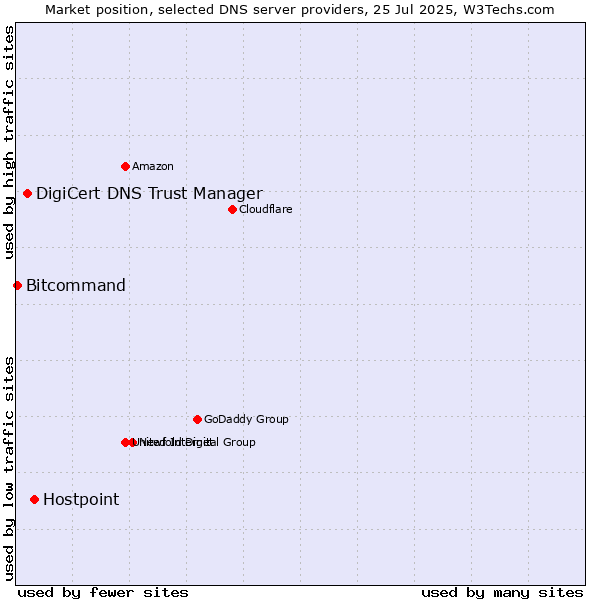Click the "GoDaddy Group" label
600x600 pixels.
[x=246, y=419]
